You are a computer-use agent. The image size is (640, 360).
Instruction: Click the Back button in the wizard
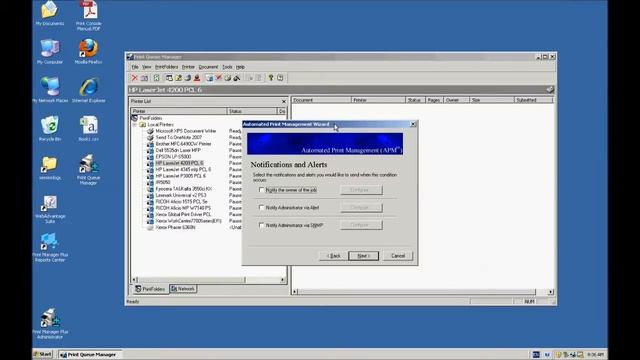333,256
